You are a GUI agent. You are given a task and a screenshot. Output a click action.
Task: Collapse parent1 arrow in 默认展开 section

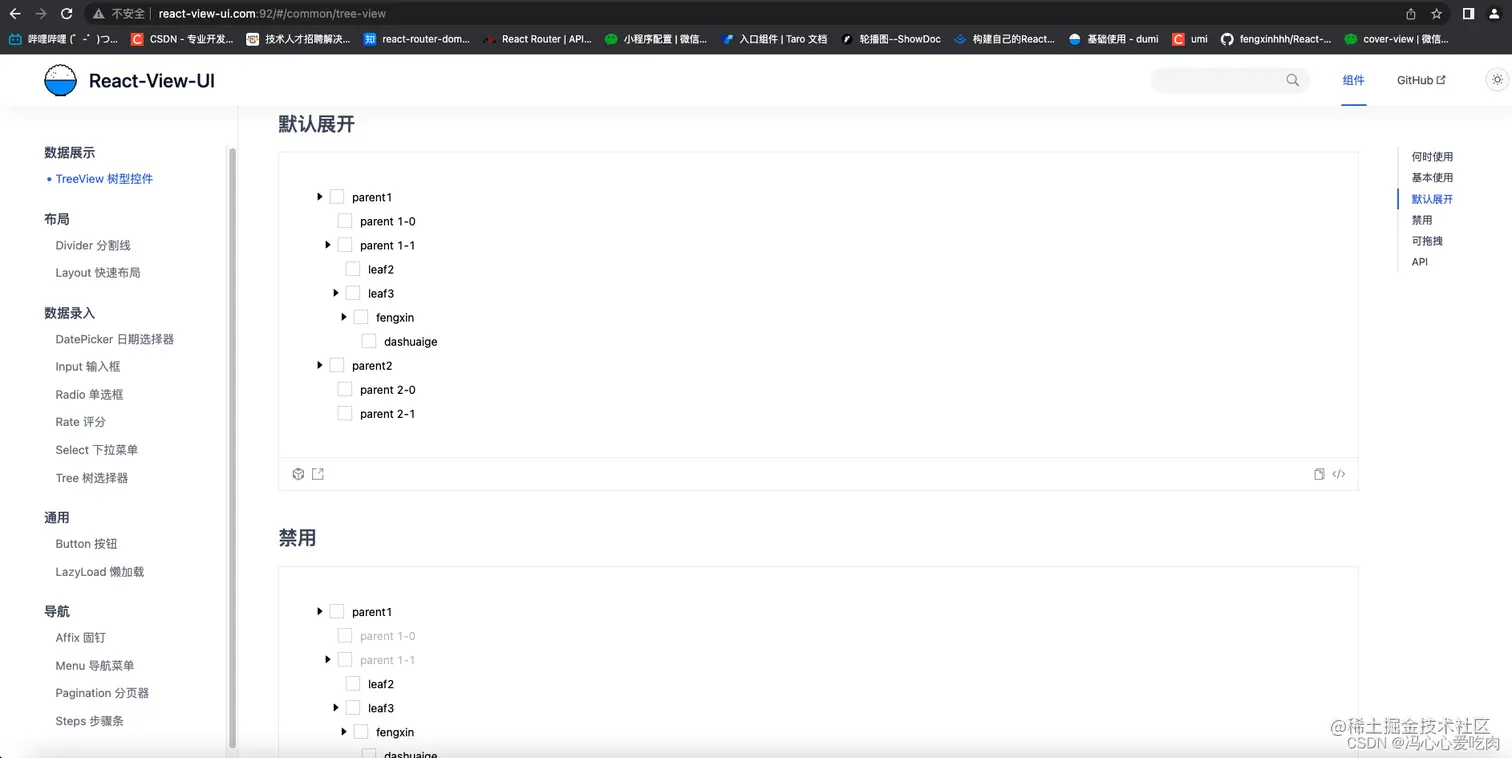320,197
